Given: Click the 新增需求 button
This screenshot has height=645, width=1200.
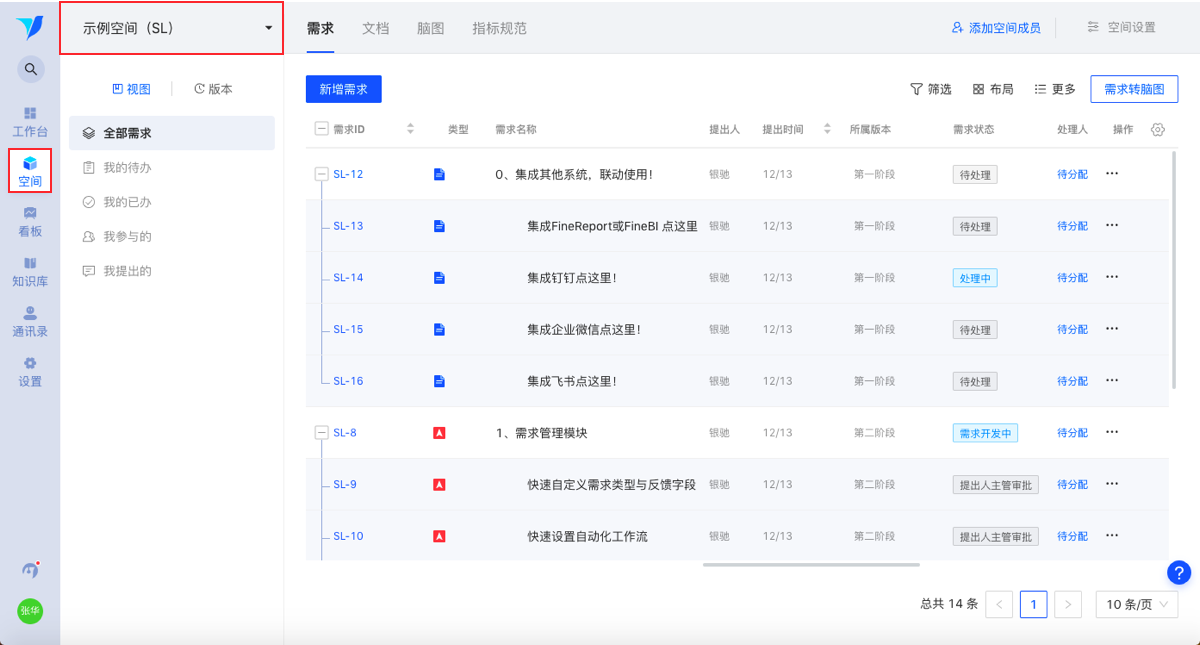Looking at the screenshot, I should point(343,89).
